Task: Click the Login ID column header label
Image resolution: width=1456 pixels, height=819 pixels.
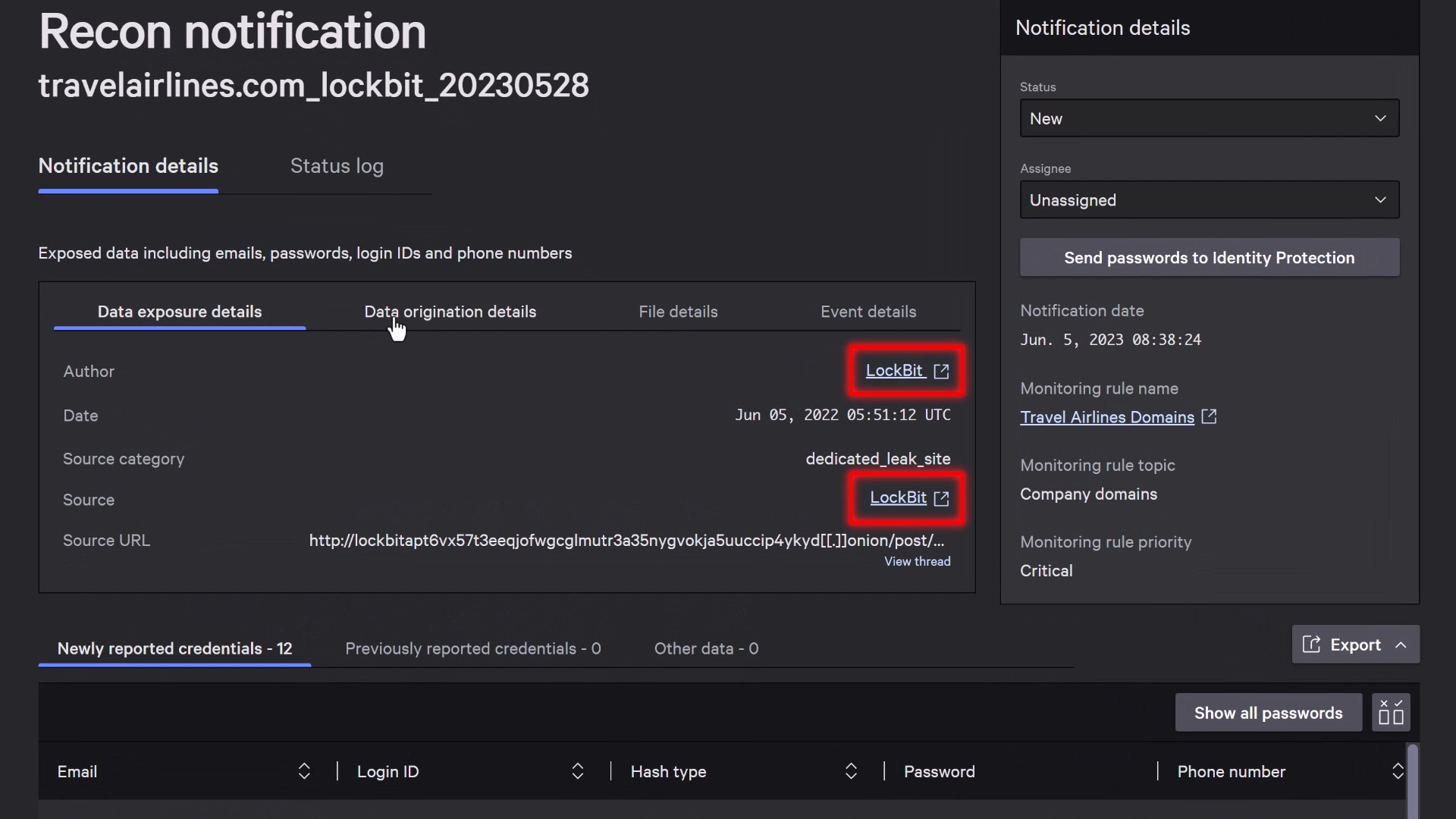Action: [x=388, y=771]
